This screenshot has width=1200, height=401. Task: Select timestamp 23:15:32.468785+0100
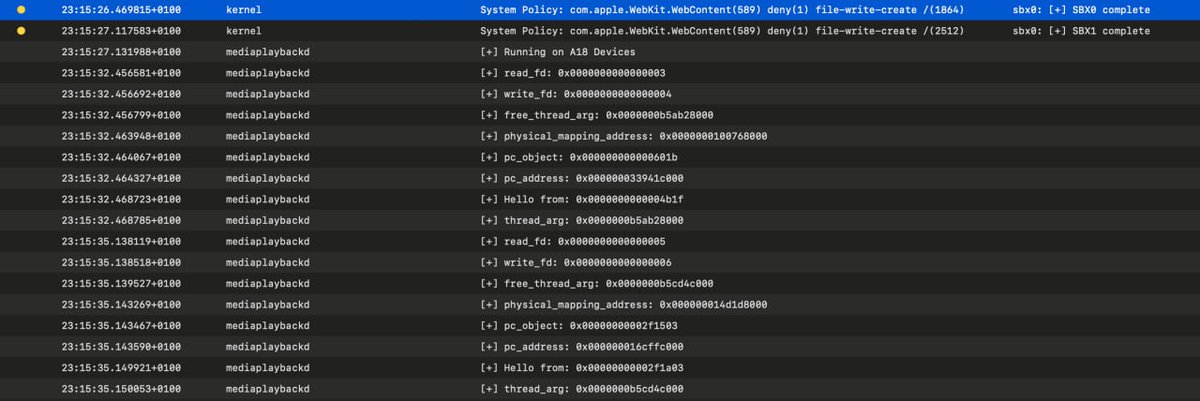[121, 220]
